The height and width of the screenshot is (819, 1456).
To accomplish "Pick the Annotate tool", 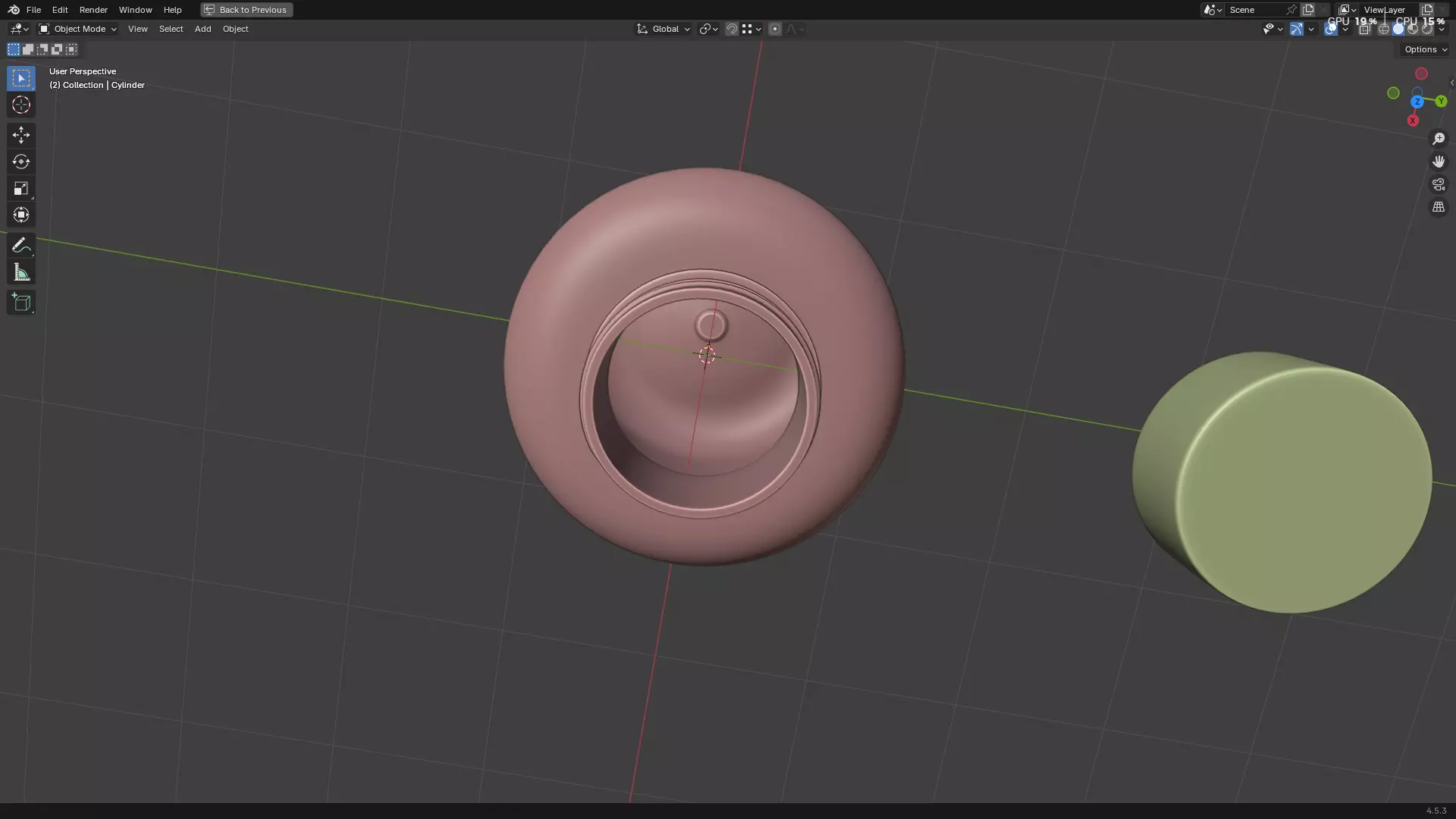I will point(21,246).
